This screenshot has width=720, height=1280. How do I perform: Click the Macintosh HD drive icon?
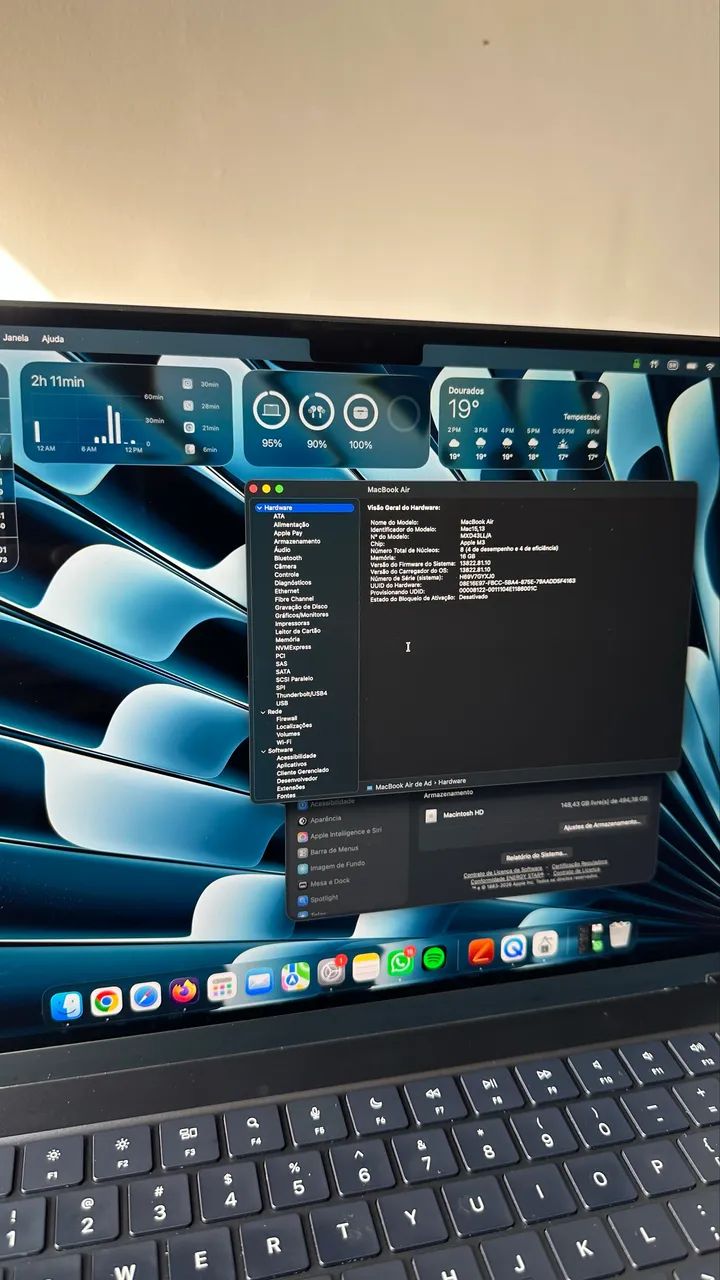tap(431, 816)
